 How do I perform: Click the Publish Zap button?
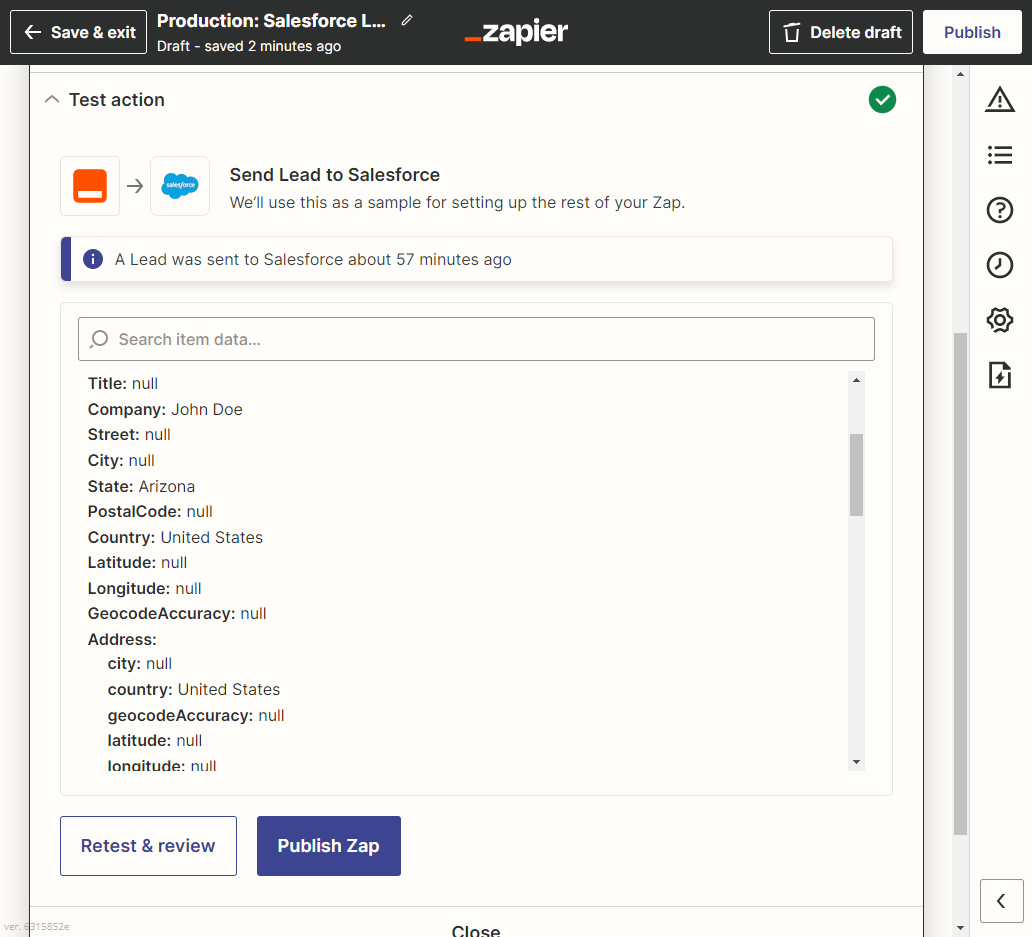(x=328, y=846)
